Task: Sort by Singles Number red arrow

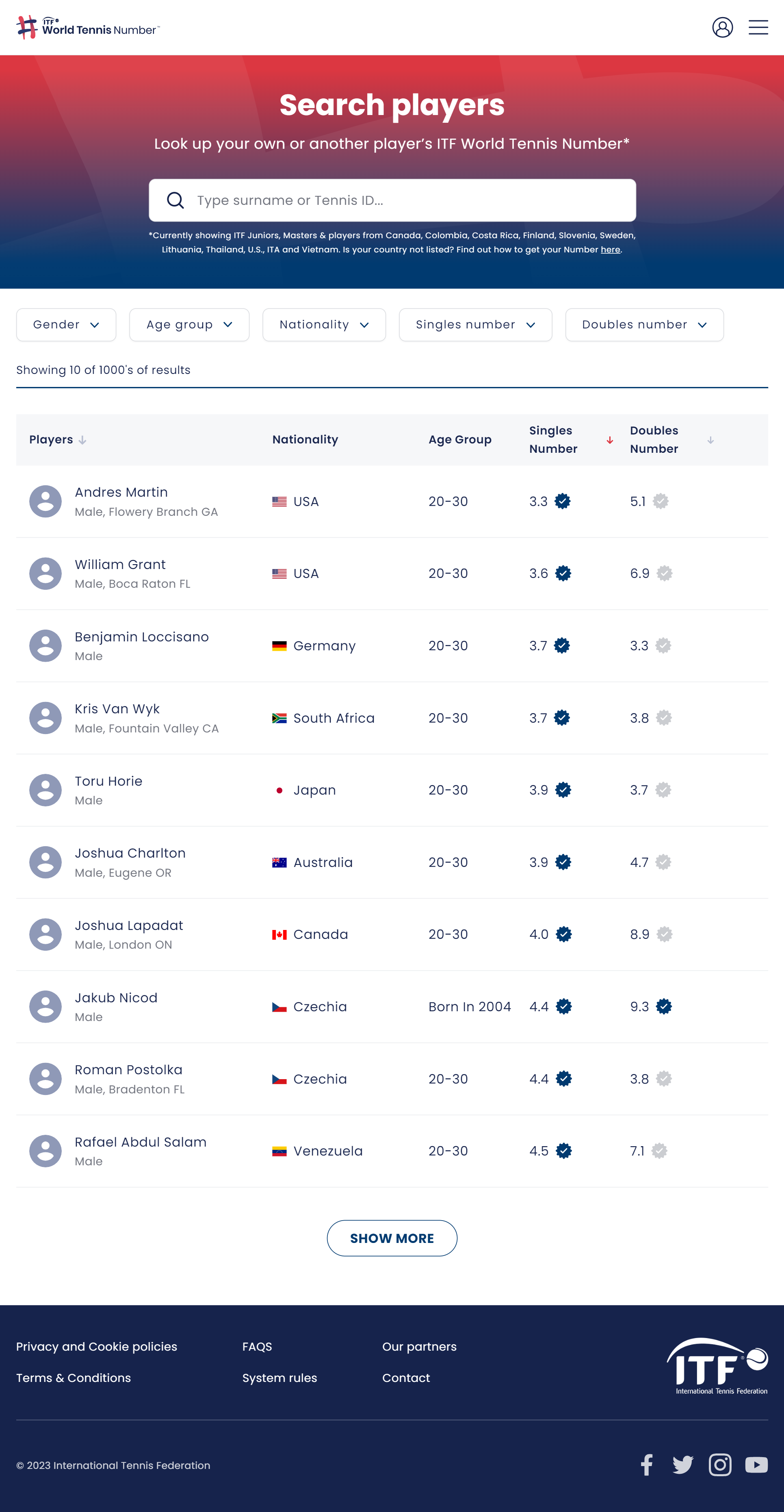Action: [x=610, y=440]
